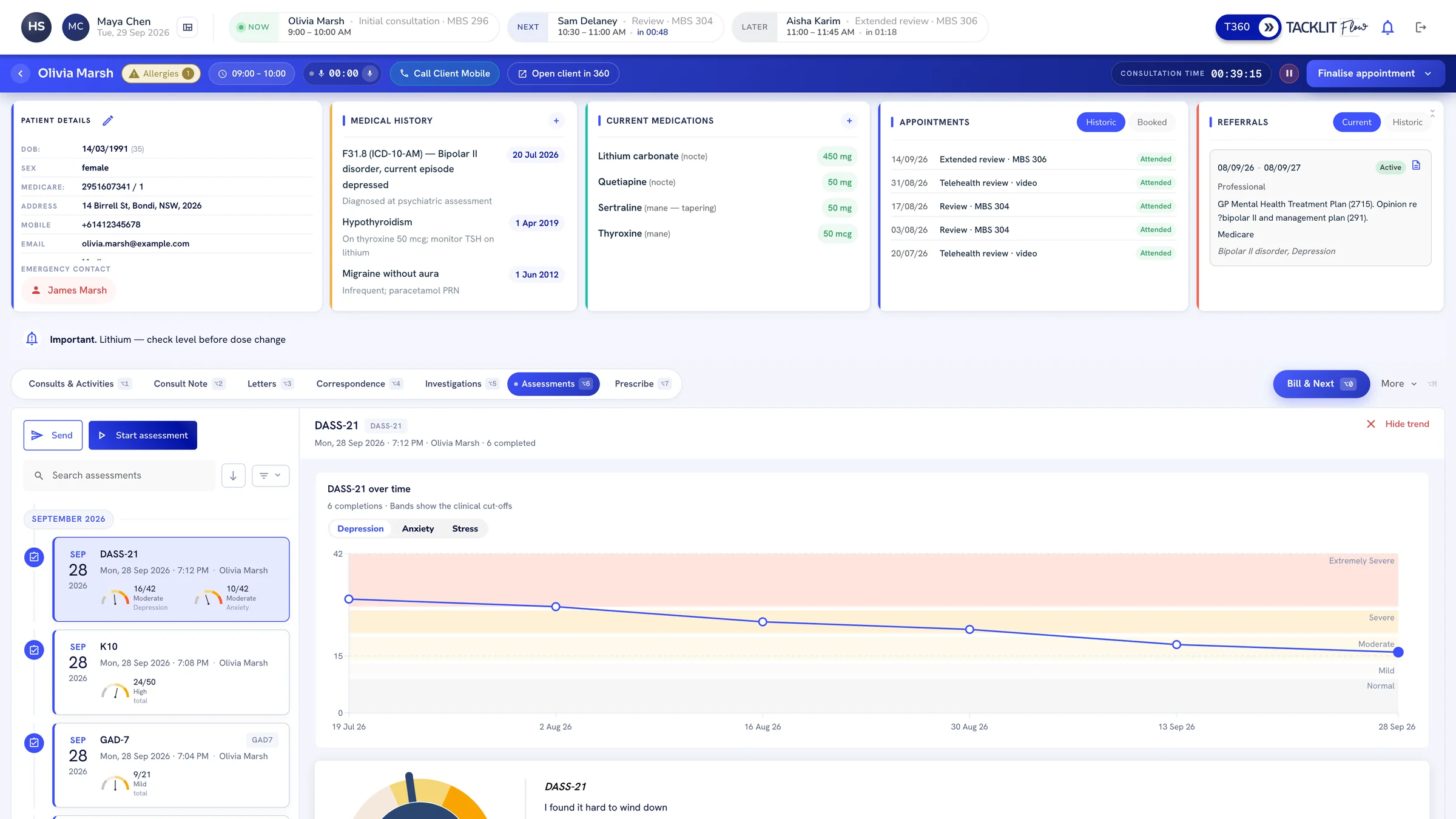
Task: Go back using the arrow beside Olivia Marsh
Action: tap(21, 73)
